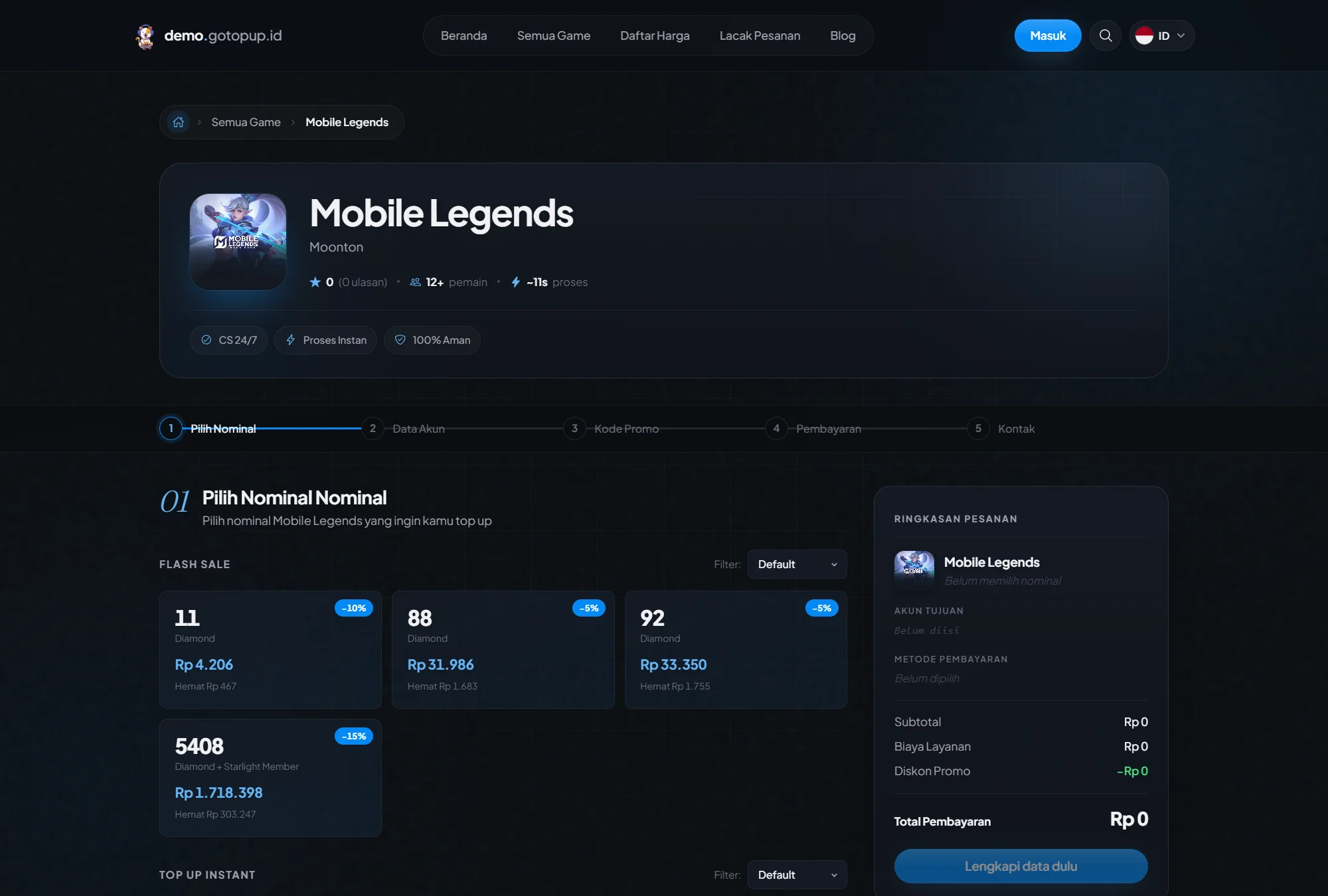Image resolution: width=1328 pixels, height=896 pixels.
Task: Click the Mobile Legends thumbnail in order summary
Action: pos(914,570)
